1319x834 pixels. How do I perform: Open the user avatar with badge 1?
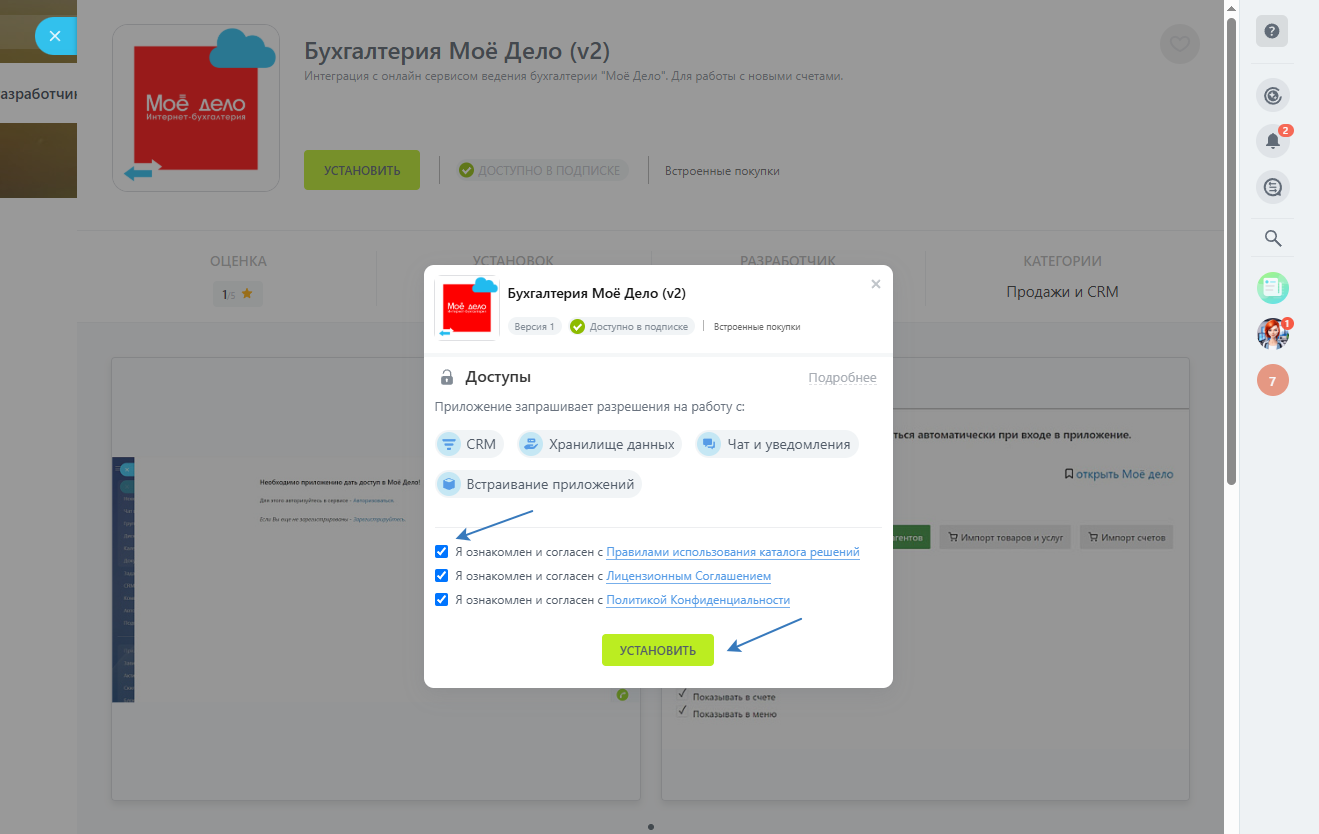pyautogui.click(x=1273, y=334)
